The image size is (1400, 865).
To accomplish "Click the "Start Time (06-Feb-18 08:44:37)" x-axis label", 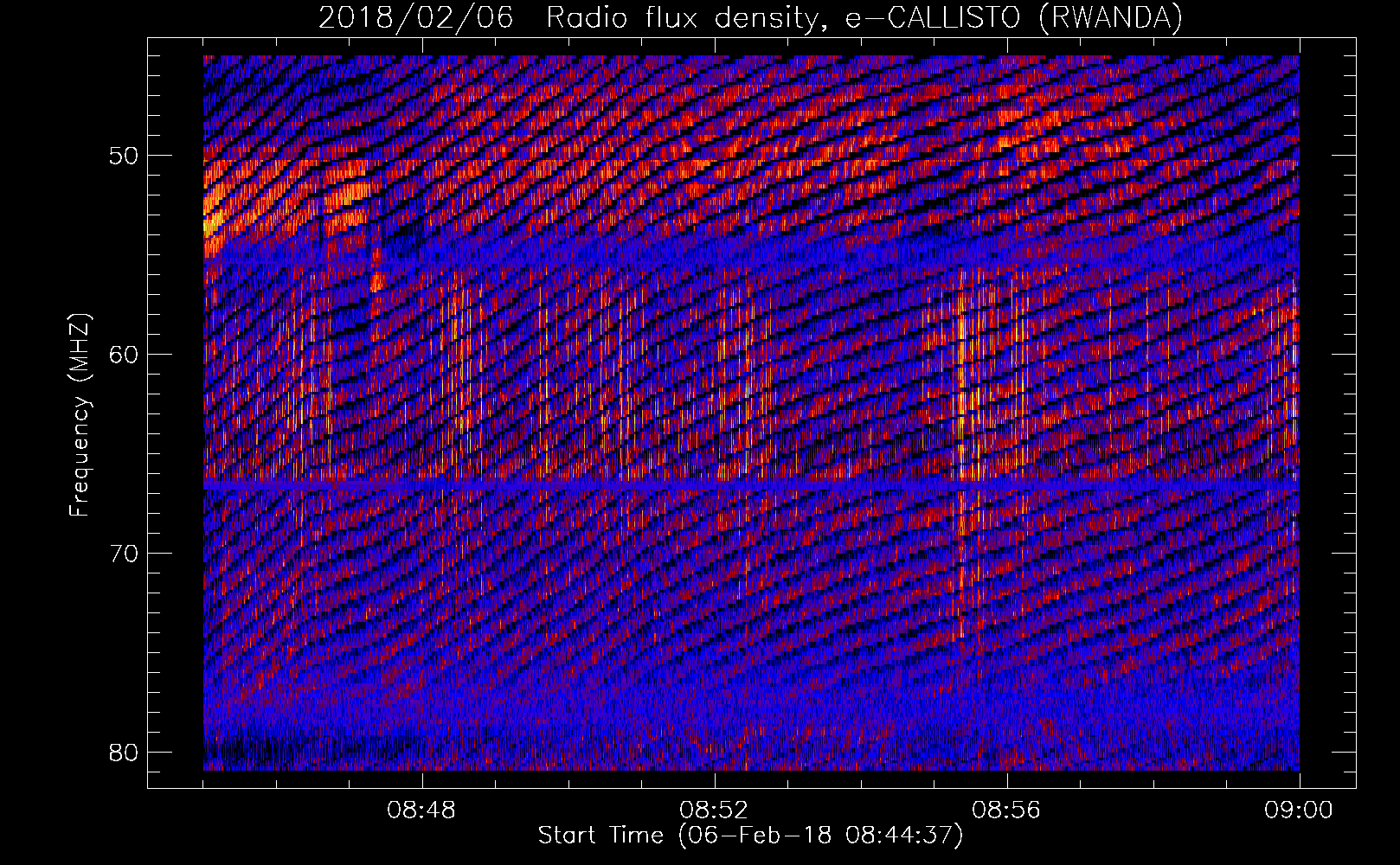I will coord(750,836).
